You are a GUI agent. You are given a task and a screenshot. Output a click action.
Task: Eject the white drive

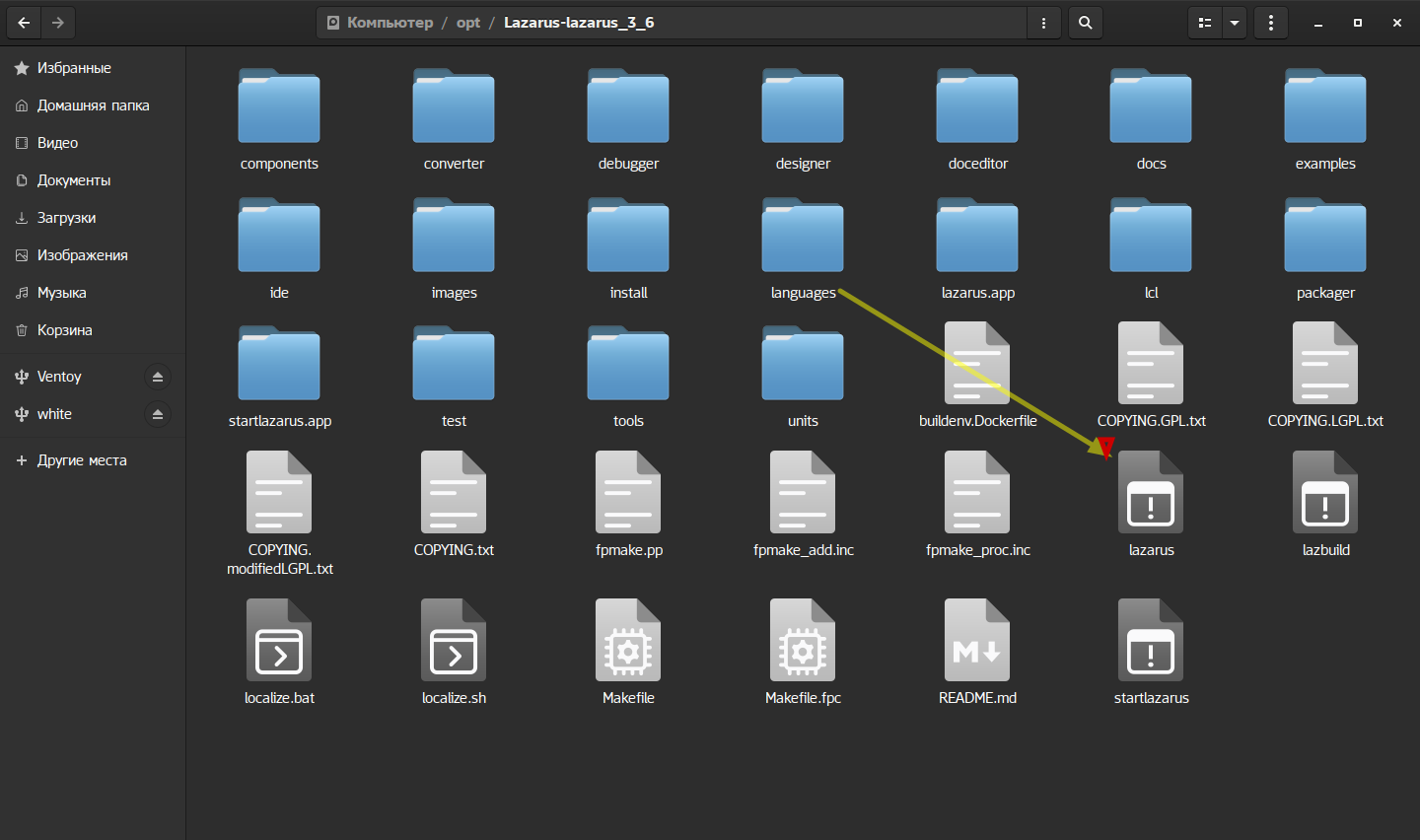158,414
